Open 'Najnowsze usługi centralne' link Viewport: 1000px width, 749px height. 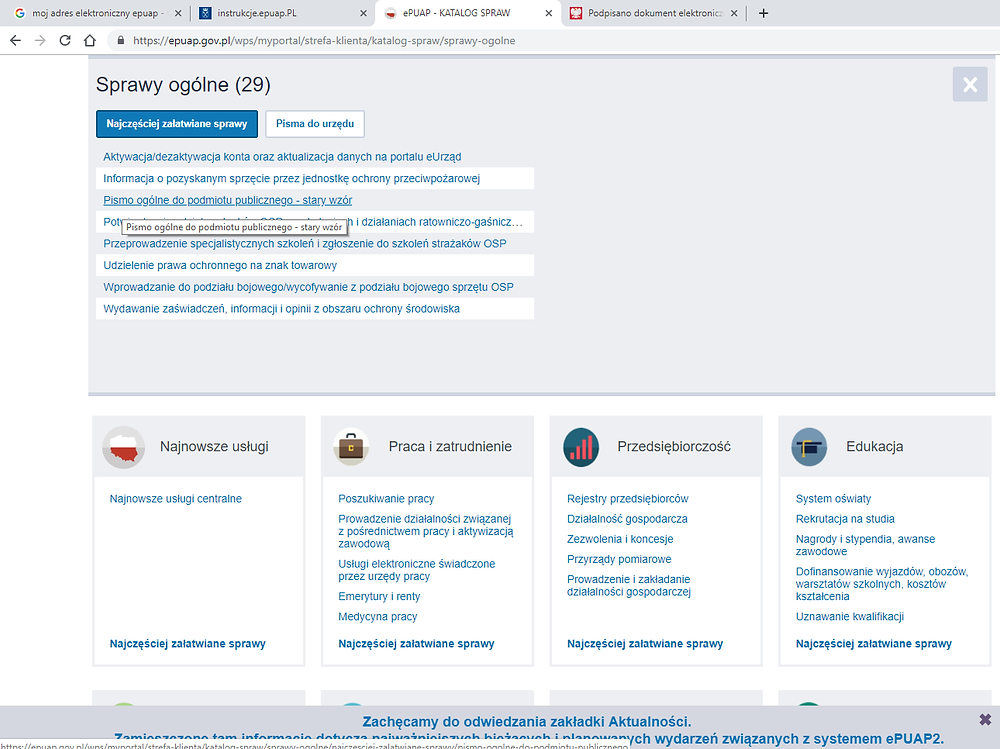pyautogui.click(x=175, y=499)
